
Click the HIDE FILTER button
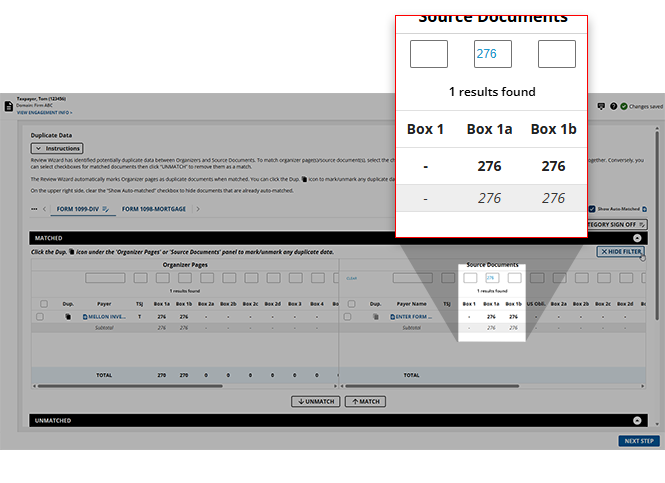pos(621,252)
